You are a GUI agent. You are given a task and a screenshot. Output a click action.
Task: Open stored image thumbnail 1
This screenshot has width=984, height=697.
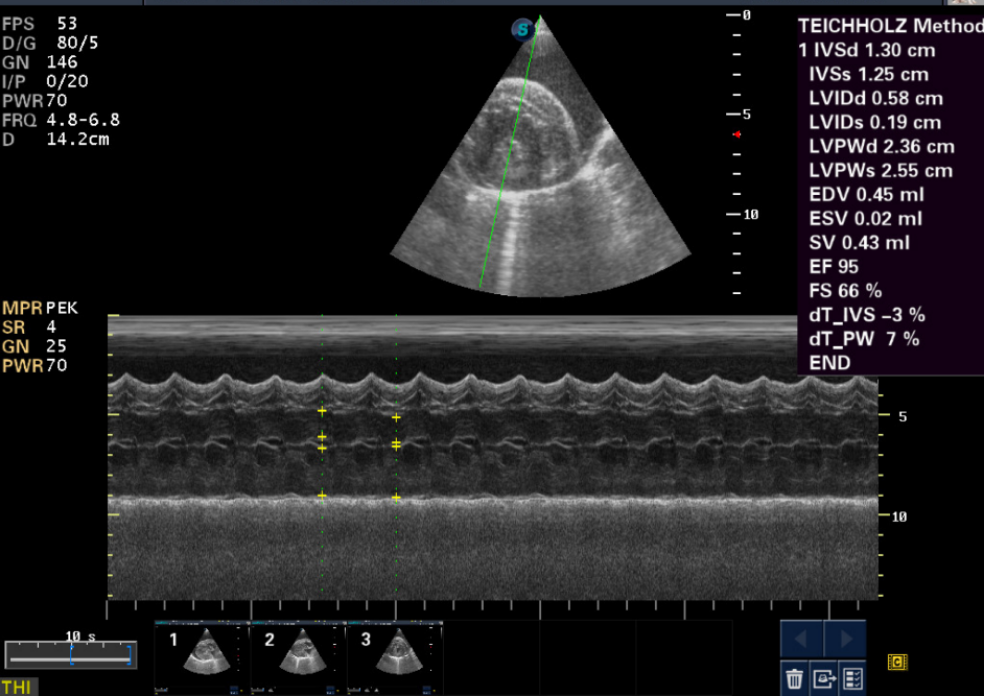click(x=202, y=657)
